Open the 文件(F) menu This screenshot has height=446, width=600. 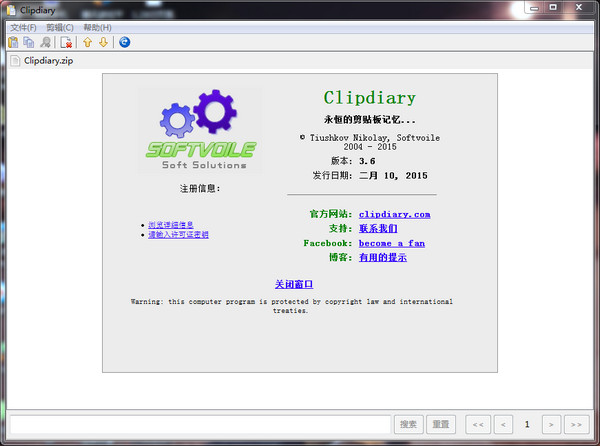[x=23, y=27]
